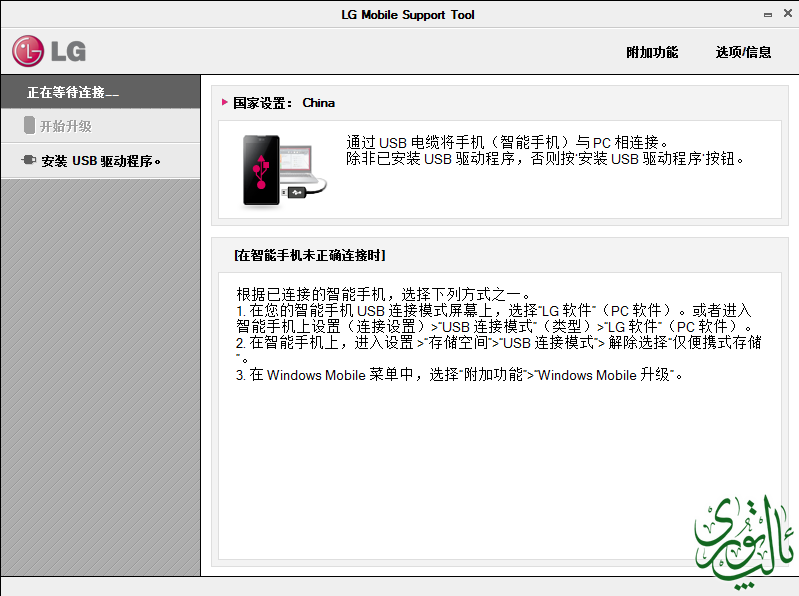Click instruction step 2 about 存储空间
This screenshot has width=799, height=596.
coord(499,350)
